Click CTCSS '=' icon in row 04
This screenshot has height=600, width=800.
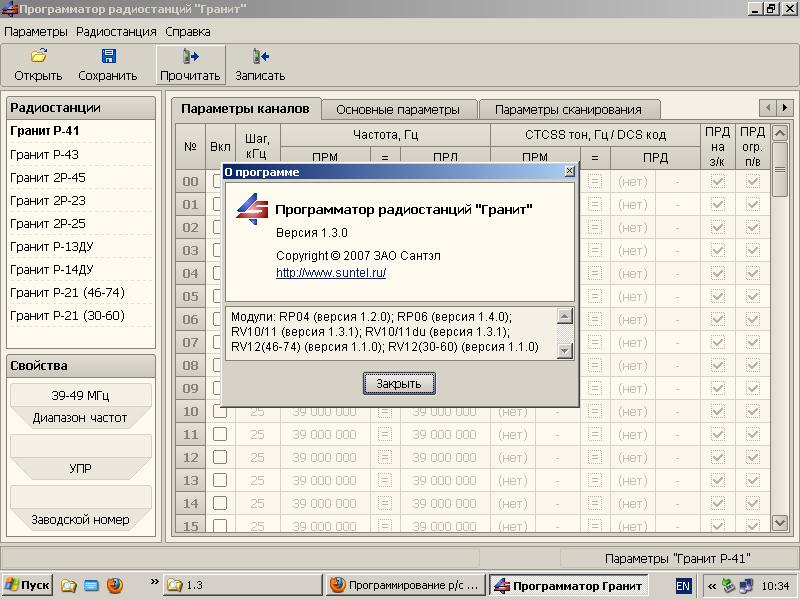[x=595, y=273]
